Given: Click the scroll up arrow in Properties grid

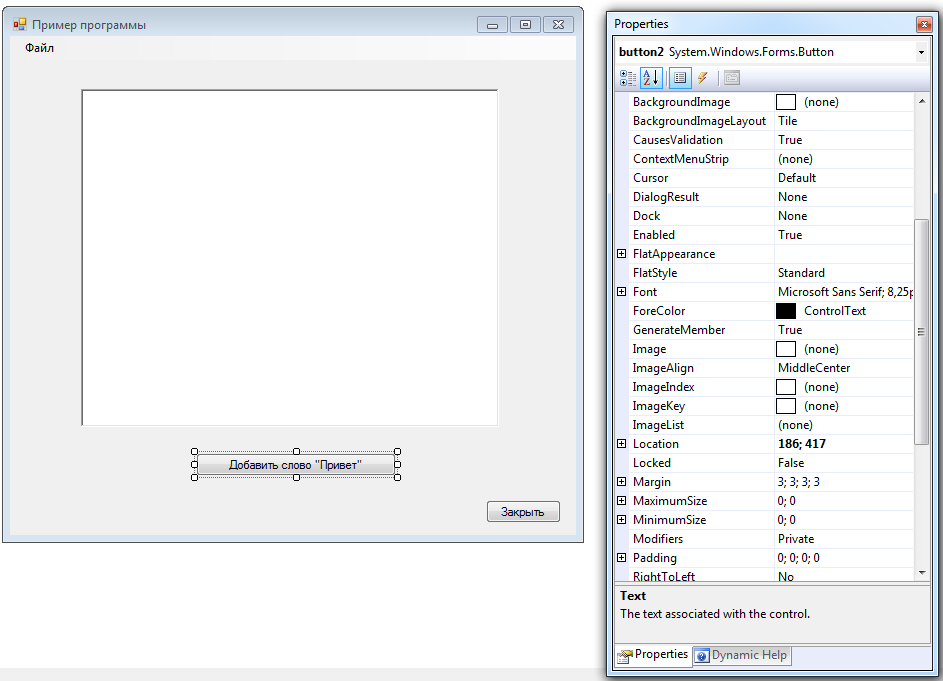Looking at the screenshot, I should pyautogui.click(x=922, y=102).
